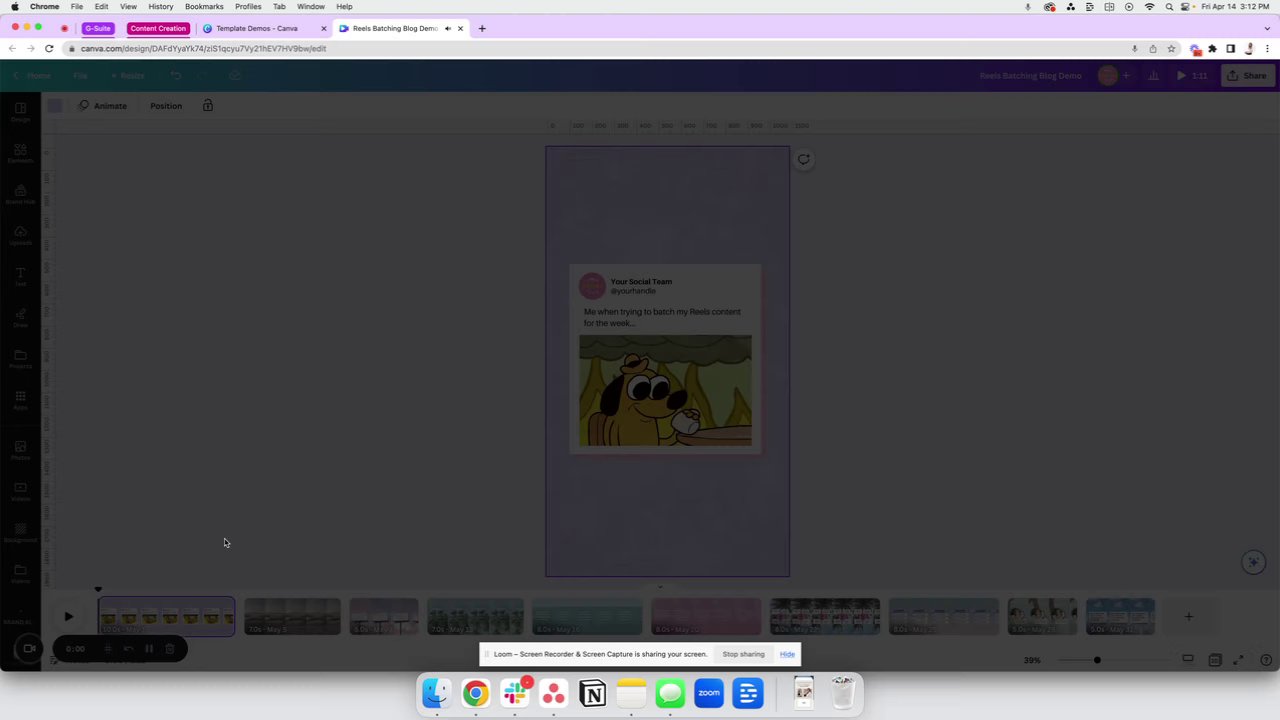Screen dimensions: 1280x720
Task: Open the Text panel in Canva sidebar
Action: [x=20, y=277]
